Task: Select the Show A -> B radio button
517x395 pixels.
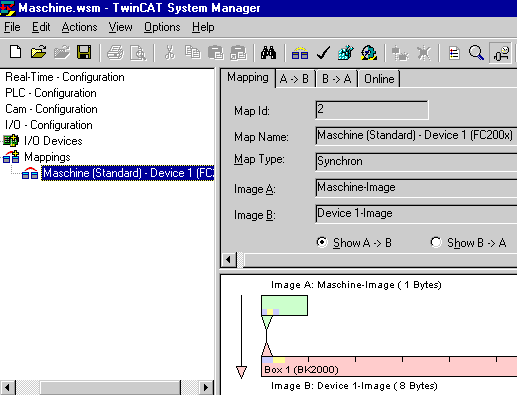Action: [322, 242]
